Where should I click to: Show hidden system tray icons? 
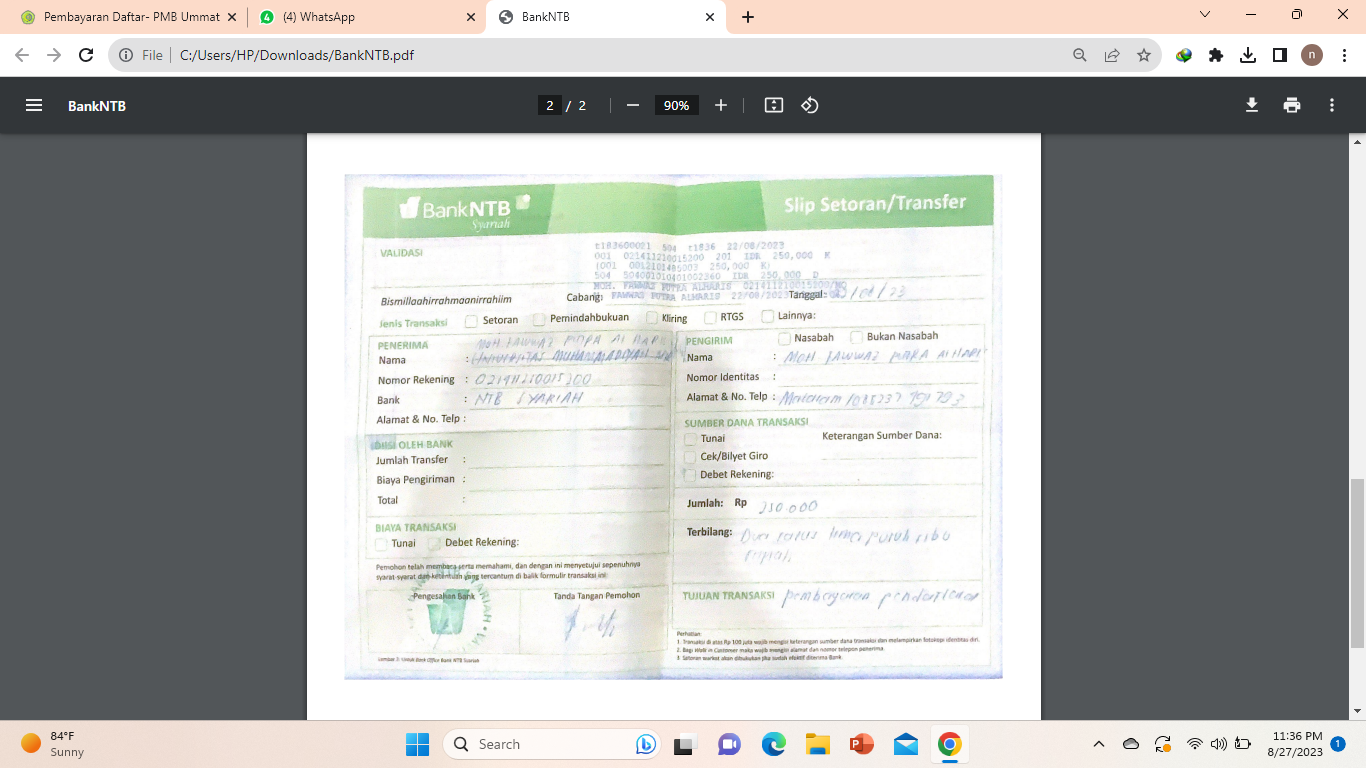coord(1099,744)
